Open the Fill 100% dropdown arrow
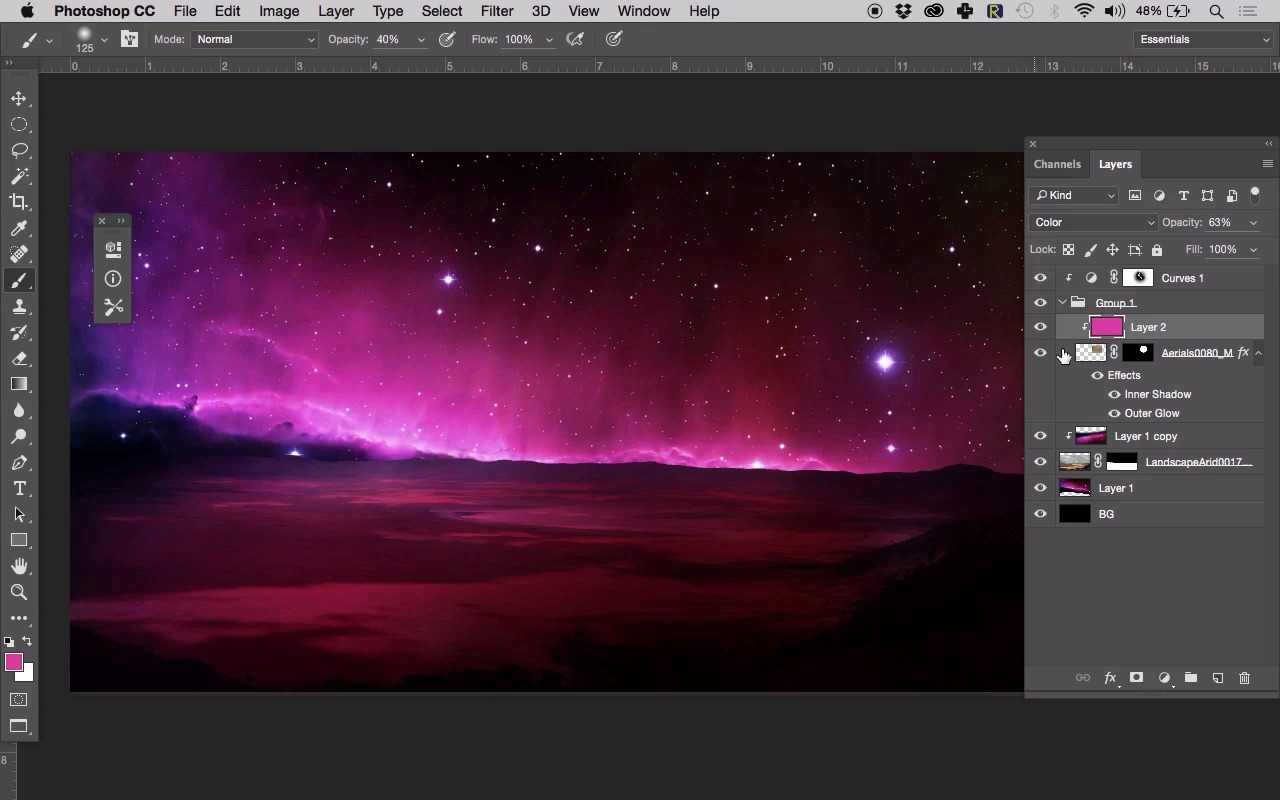1280x800 pixels. [1253, 250]
